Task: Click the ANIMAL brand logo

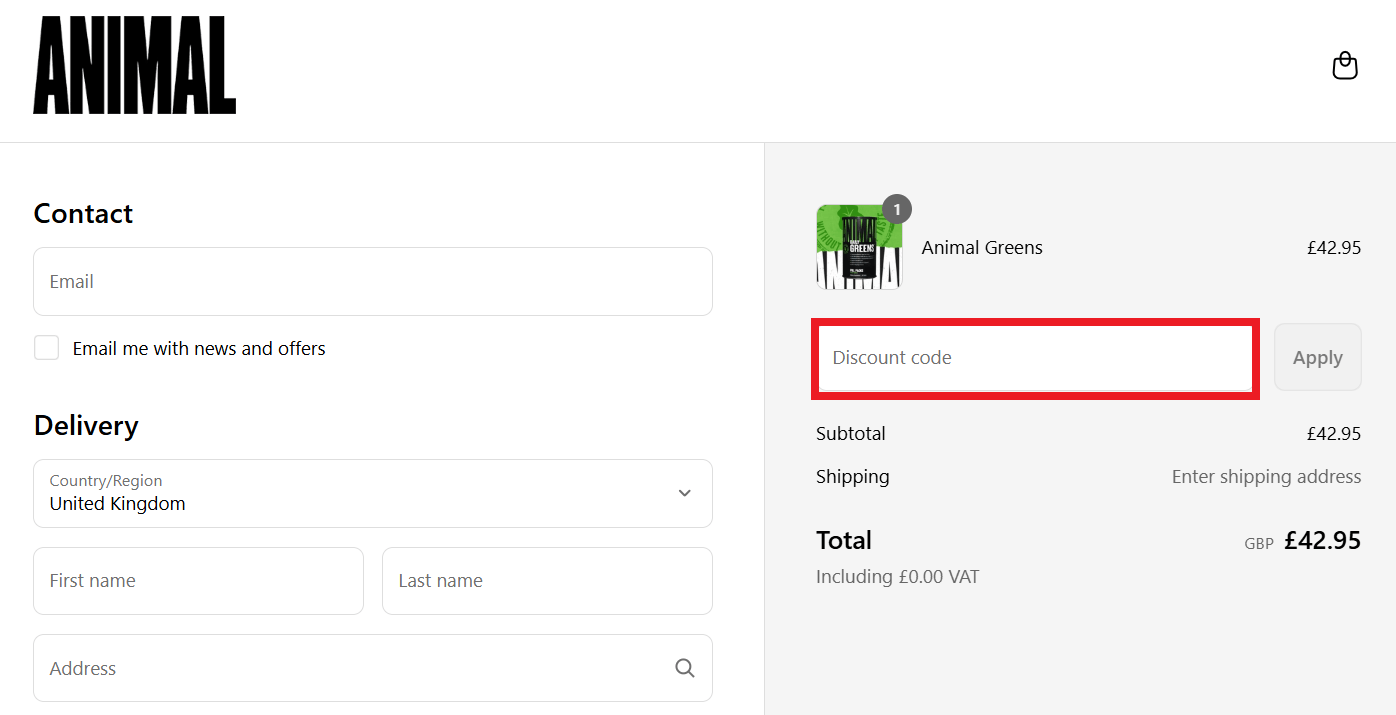Action: [135, 65]
